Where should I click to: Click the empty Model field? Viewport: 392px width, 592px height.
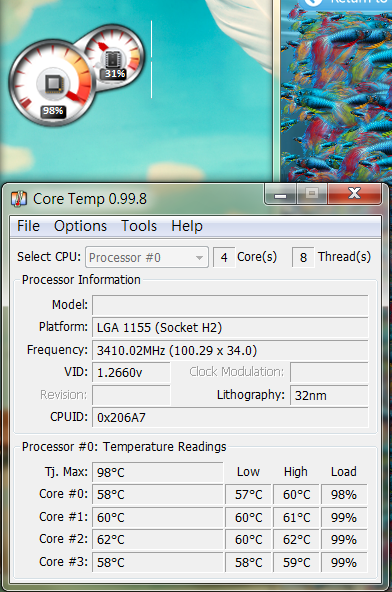[x=230, y=305]
